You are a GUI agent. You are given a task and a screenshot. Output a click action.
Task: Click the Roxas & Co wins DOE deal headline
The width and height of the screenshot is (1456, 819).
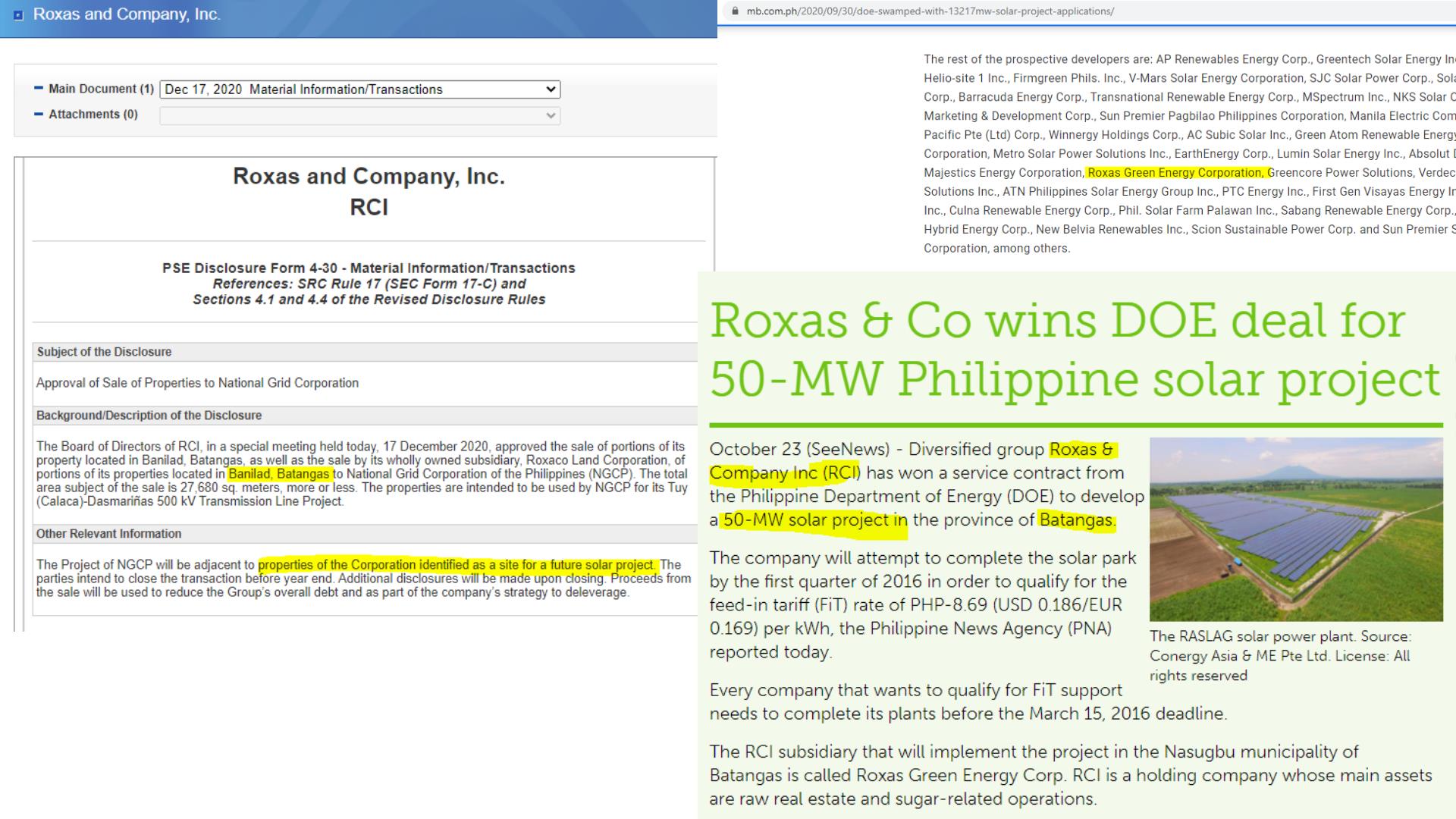(1075, 349)
